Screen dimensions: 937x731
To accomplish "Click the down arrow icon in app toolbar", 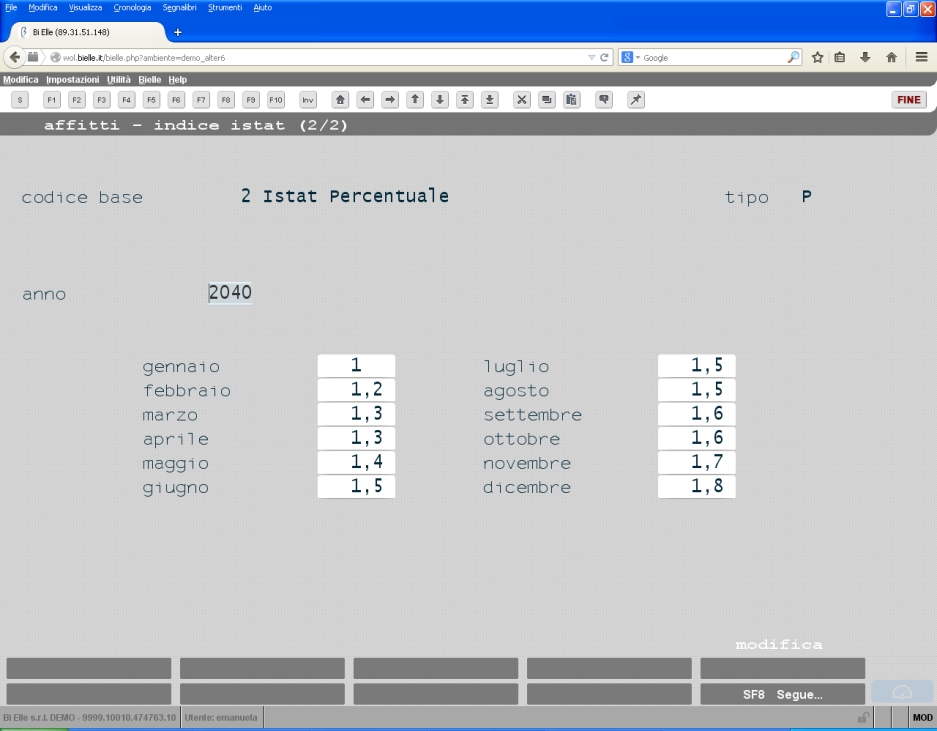I will click(440, 100).
